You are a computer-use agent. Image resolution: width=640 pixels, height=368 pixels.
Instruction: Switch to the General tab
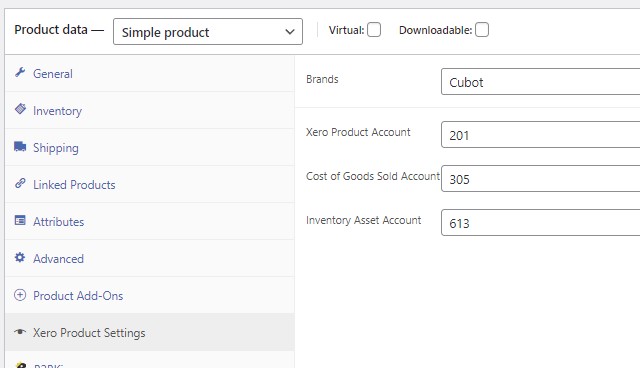pyautogui.click(x=150, y=73)
